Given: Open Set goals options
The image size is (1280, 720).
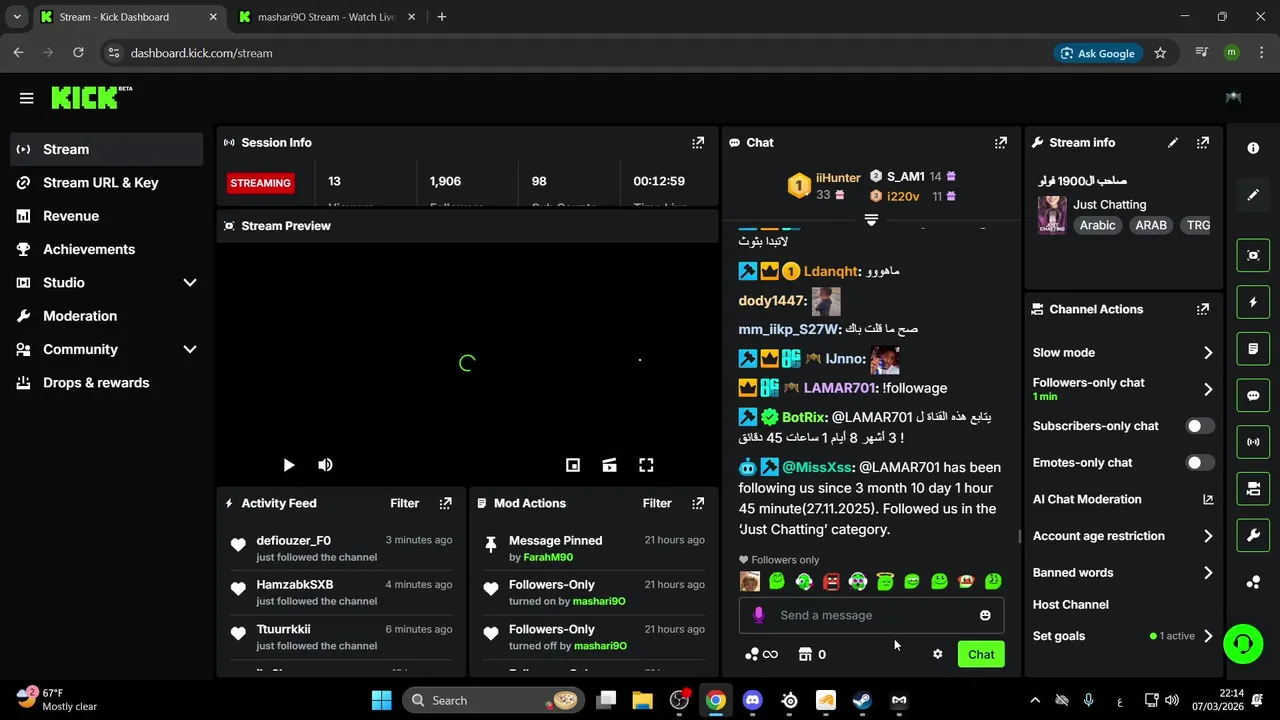Looking at the screenshot, I should click(1123, 636).
